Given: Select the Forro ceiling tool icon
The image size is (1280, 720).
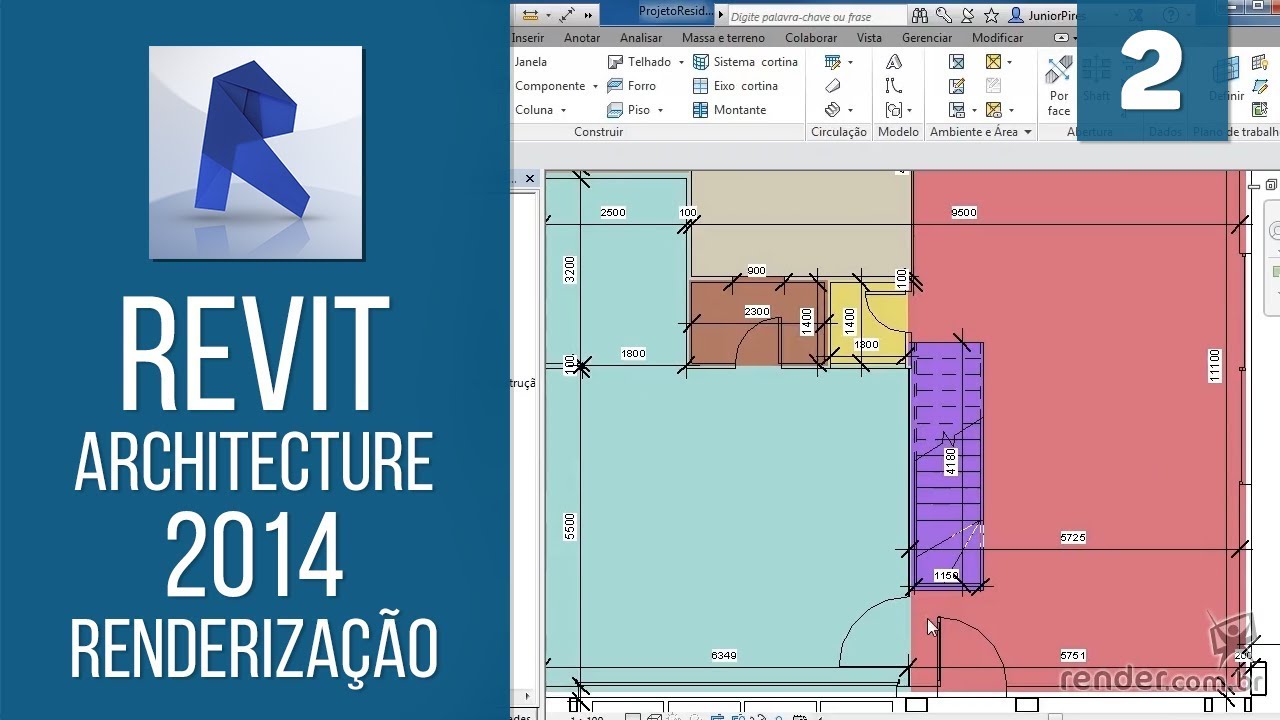Looking at the screenshot, I should 615,86.
